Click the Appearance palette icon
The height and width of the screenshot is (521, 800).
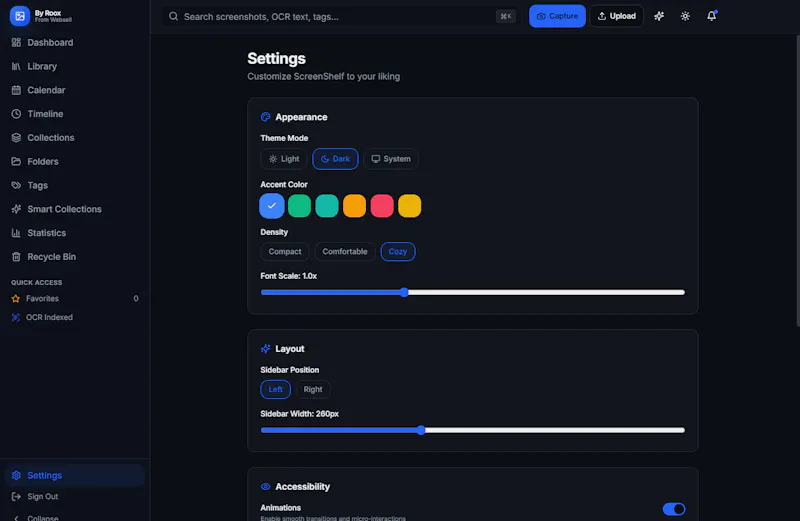point(265,117)
